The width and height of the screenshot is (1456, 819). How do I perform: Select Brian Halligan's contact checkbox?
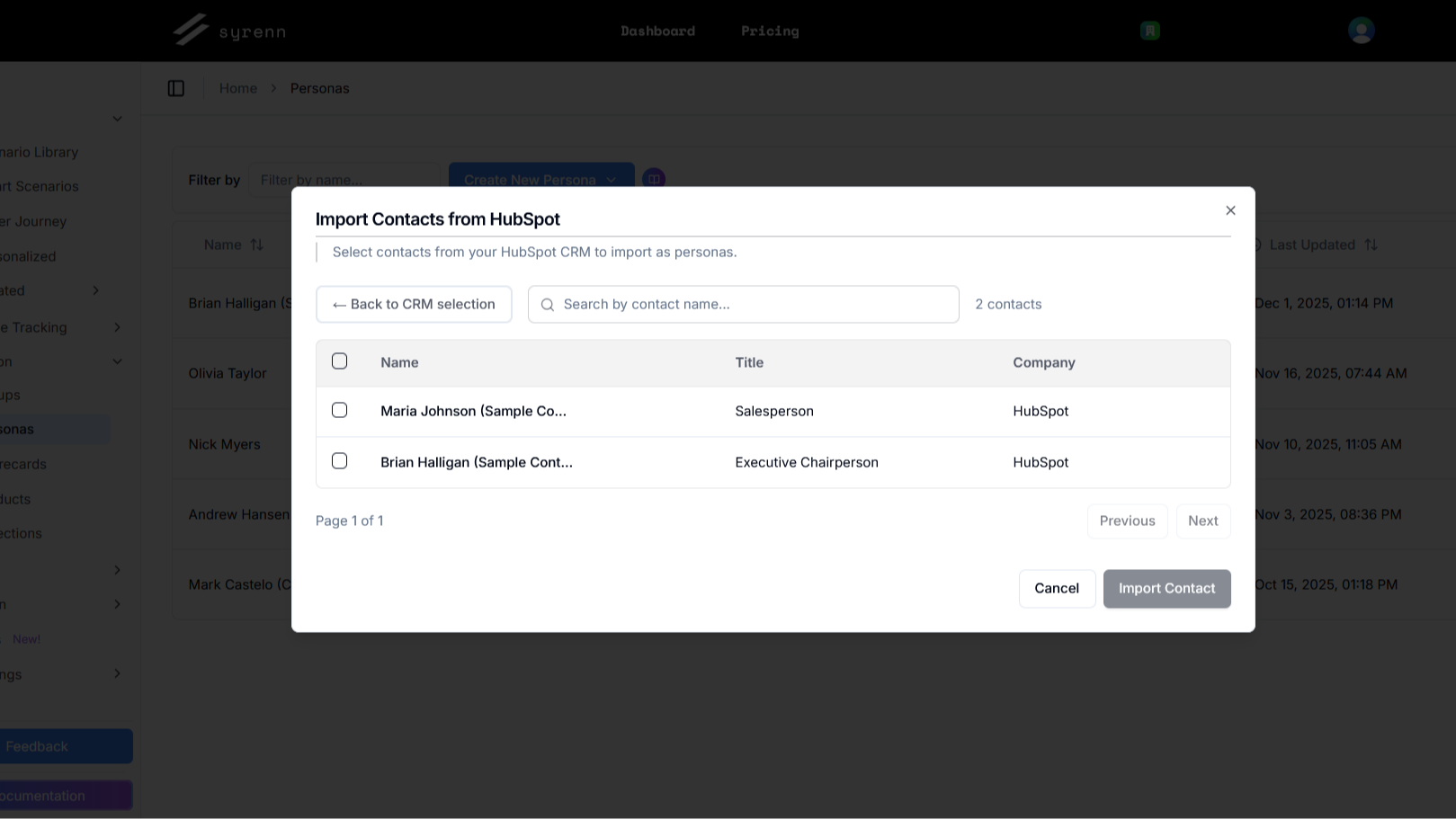click(339, 460)
